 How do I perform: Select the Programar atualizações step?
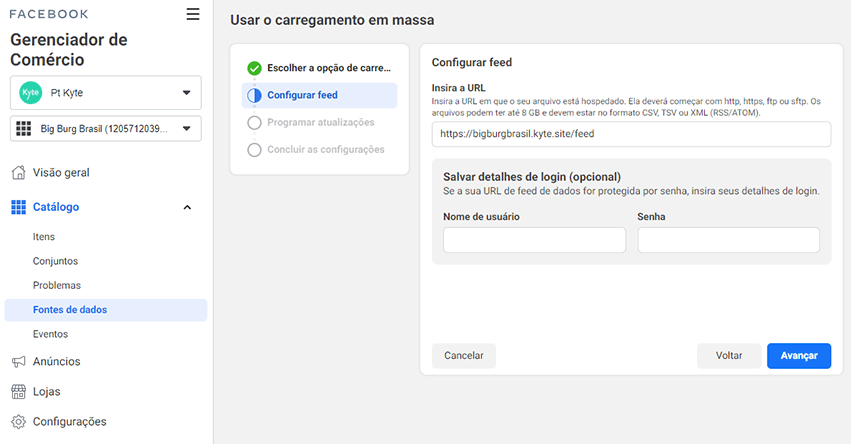[319, 123]
